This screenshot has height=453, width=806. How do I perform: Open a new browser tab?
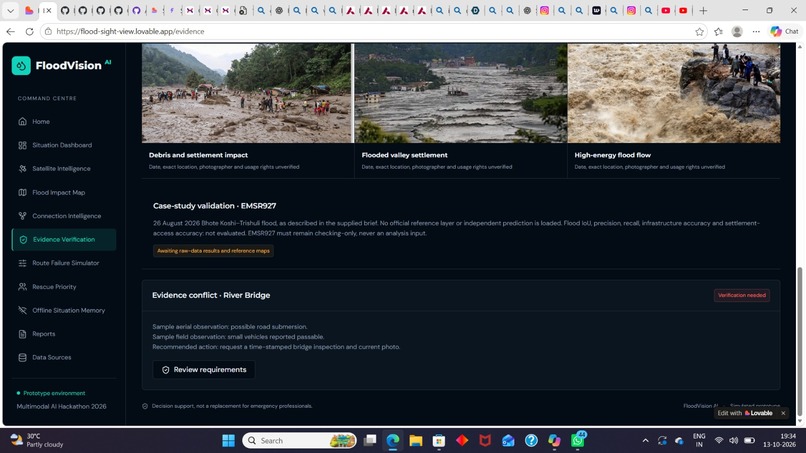(703, 10)
